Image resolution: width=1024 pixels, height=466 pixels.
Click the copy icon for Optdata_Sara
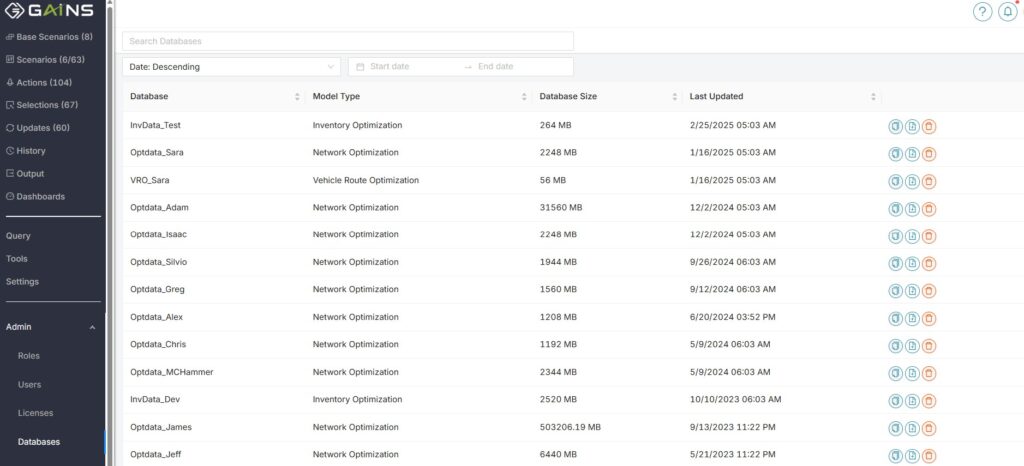[x=895, y=154]
